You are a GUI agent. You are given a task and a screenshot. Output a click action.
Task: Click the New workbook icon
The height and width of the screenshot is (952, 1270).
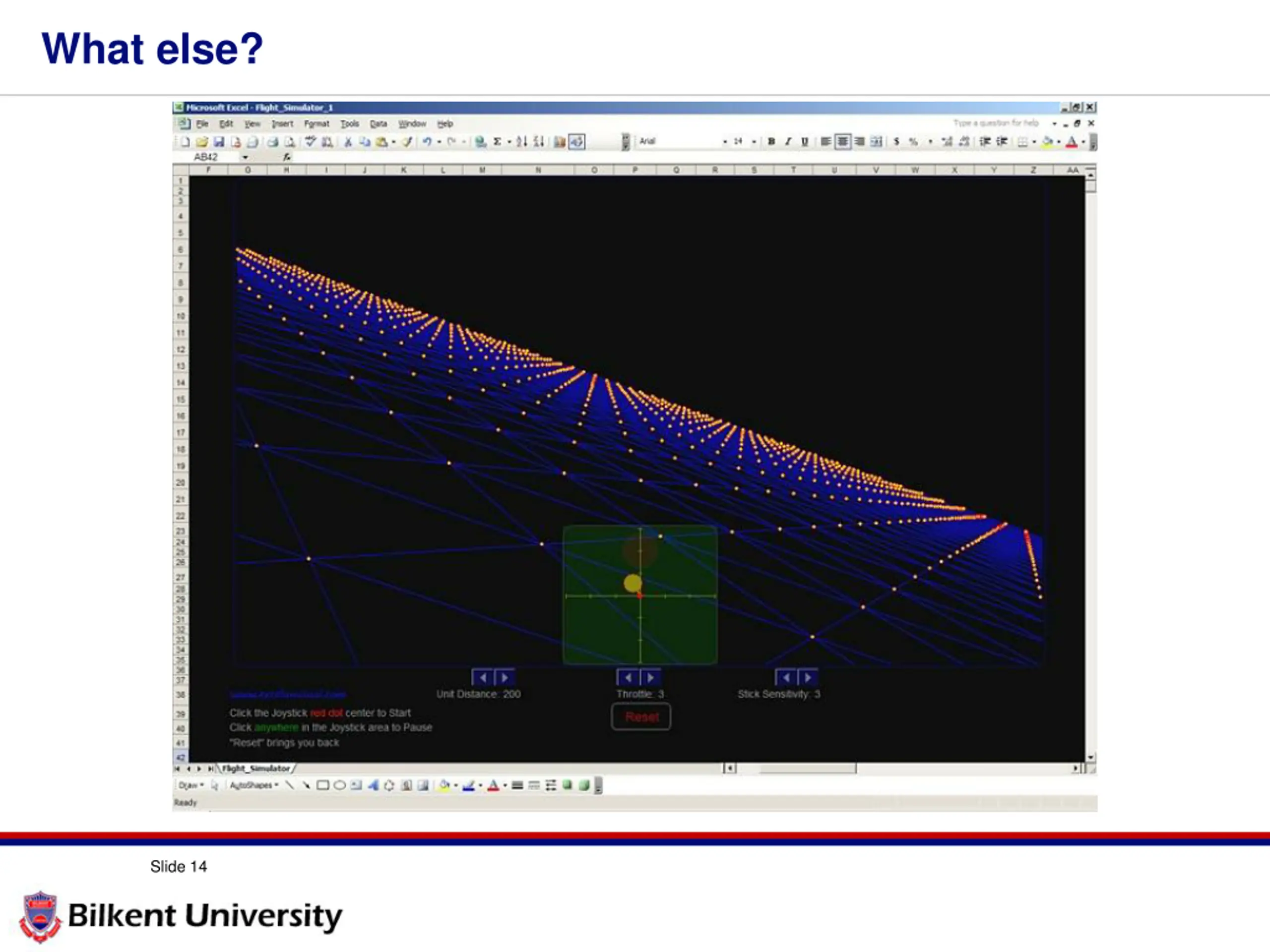[185, 142]
